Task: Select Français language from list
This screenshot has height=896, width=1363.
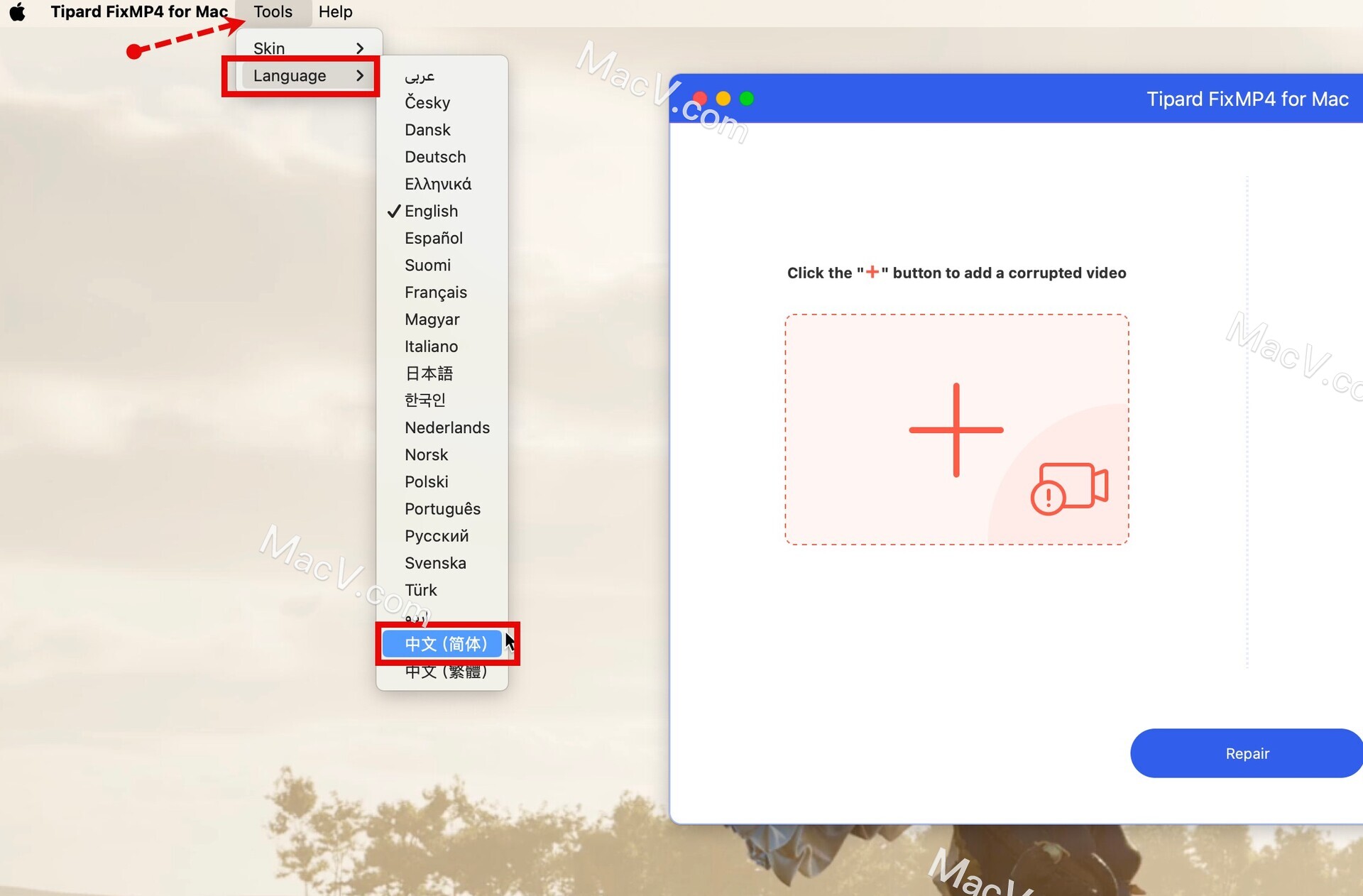Action: point(436,292)
